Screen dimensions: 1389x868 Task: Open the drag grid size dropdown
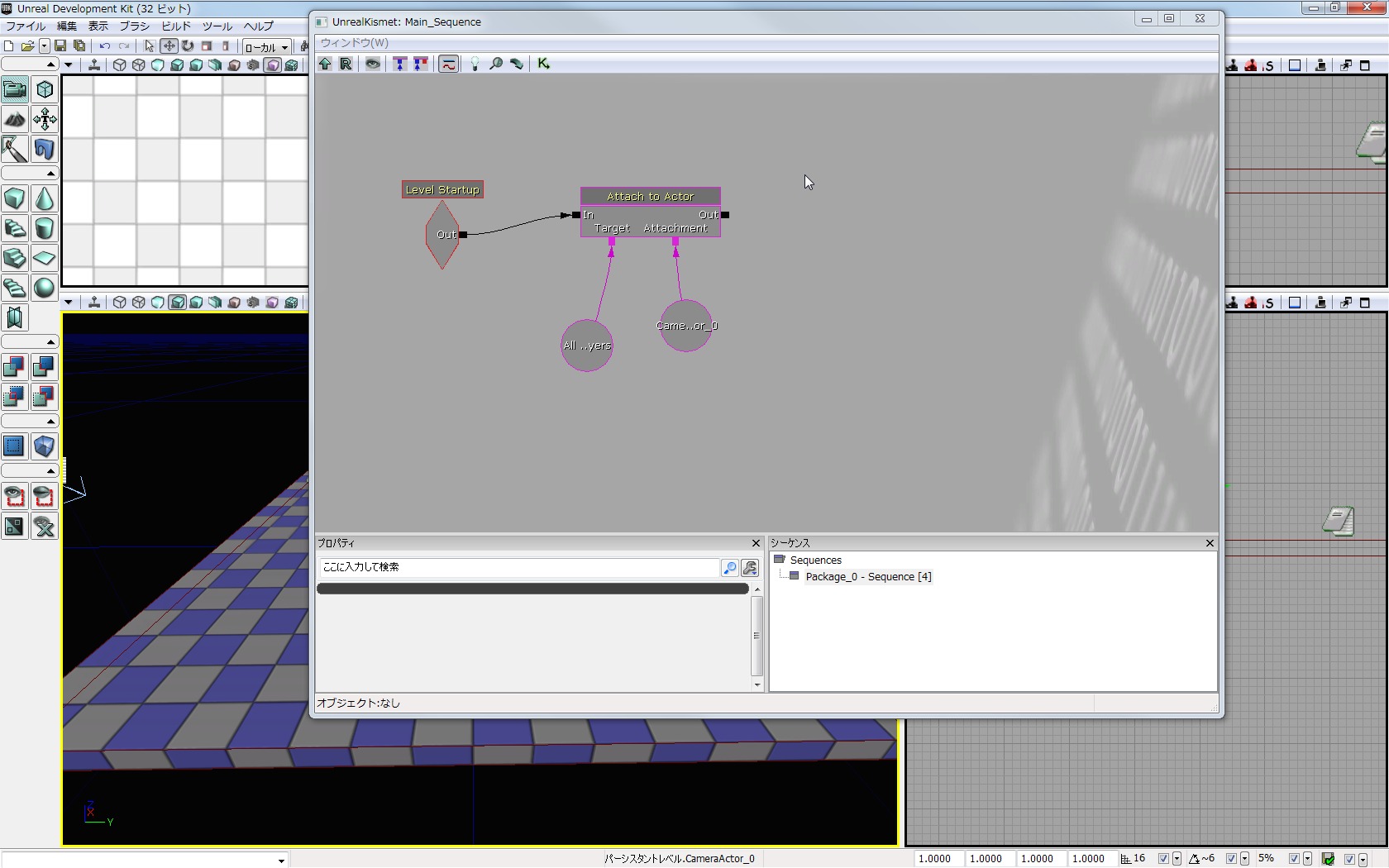[x=1177, y=859]
